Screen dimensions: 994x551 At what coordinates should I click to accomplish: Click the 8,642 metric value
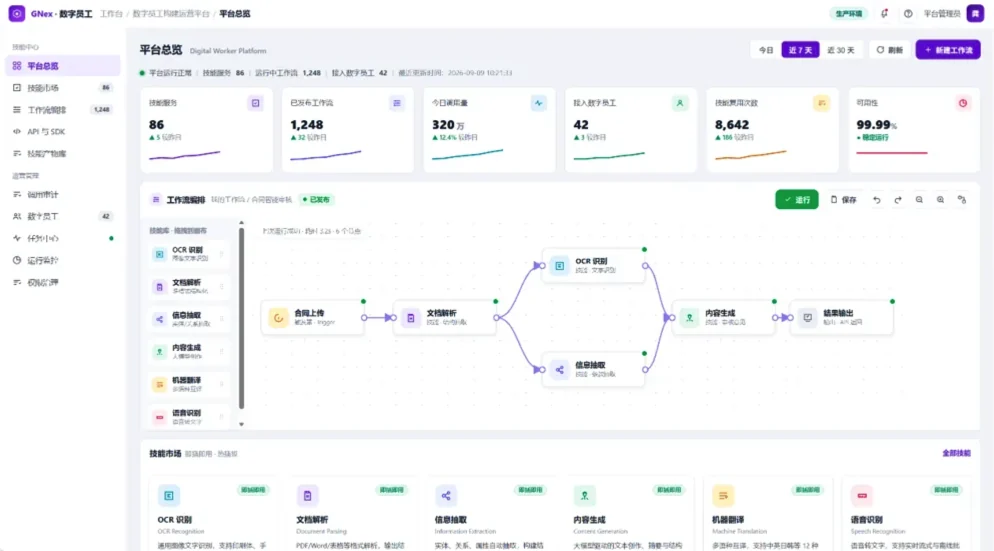pyautogui.click(x=732, y=125)
